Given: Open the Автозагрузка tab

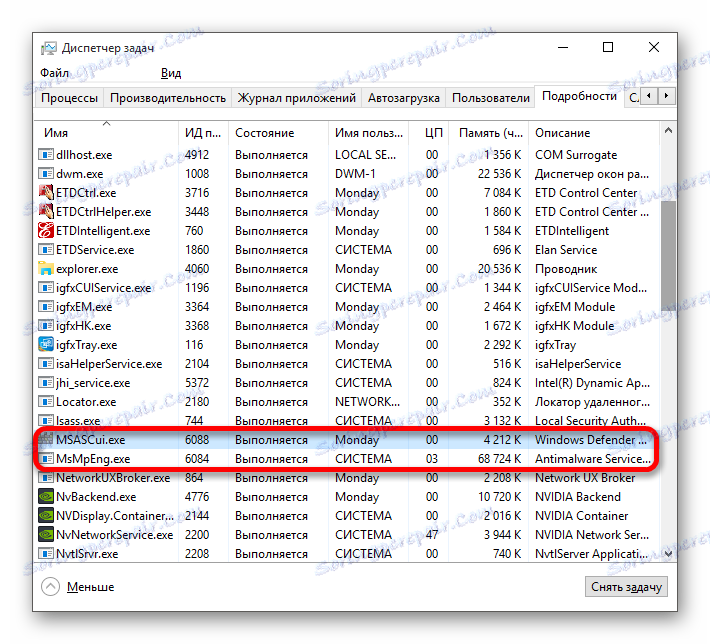Looking at the screenshot, I should tap(403, 98).
